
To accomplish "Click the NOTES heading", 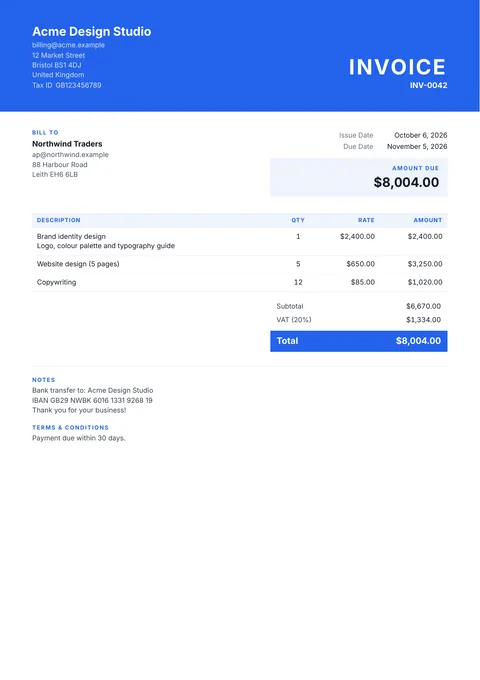I will coord(43,379).
